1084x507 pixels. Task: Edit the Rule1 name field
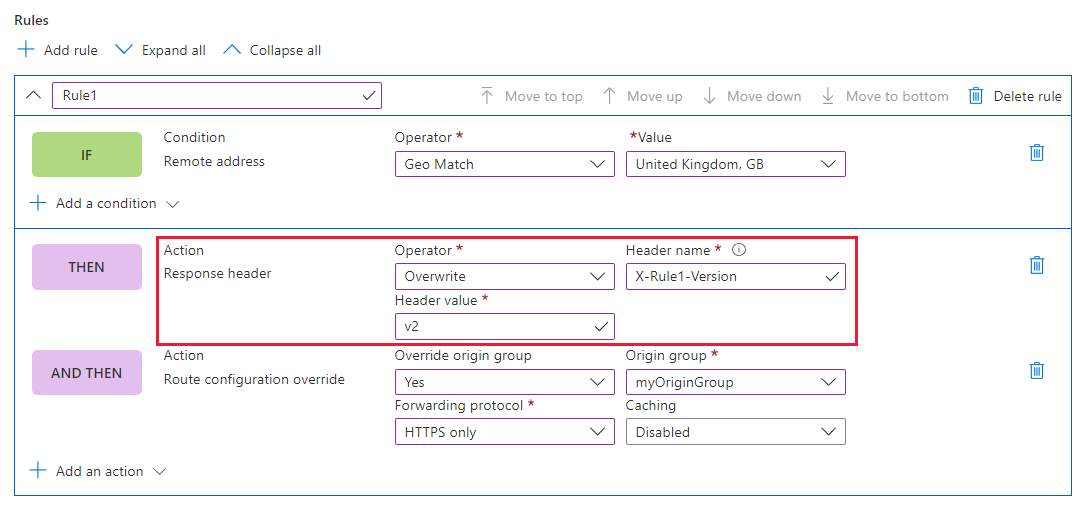tap(217, 95)
